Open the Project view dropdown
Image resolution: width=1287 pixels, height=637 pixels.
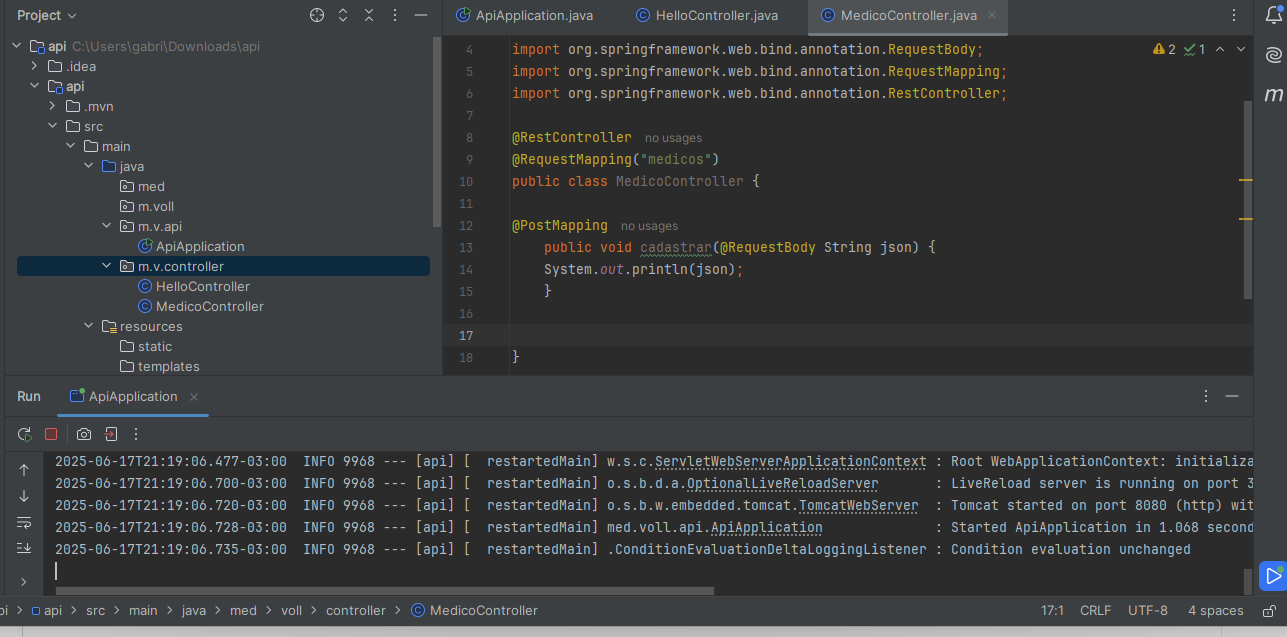(x=47, y=15)
